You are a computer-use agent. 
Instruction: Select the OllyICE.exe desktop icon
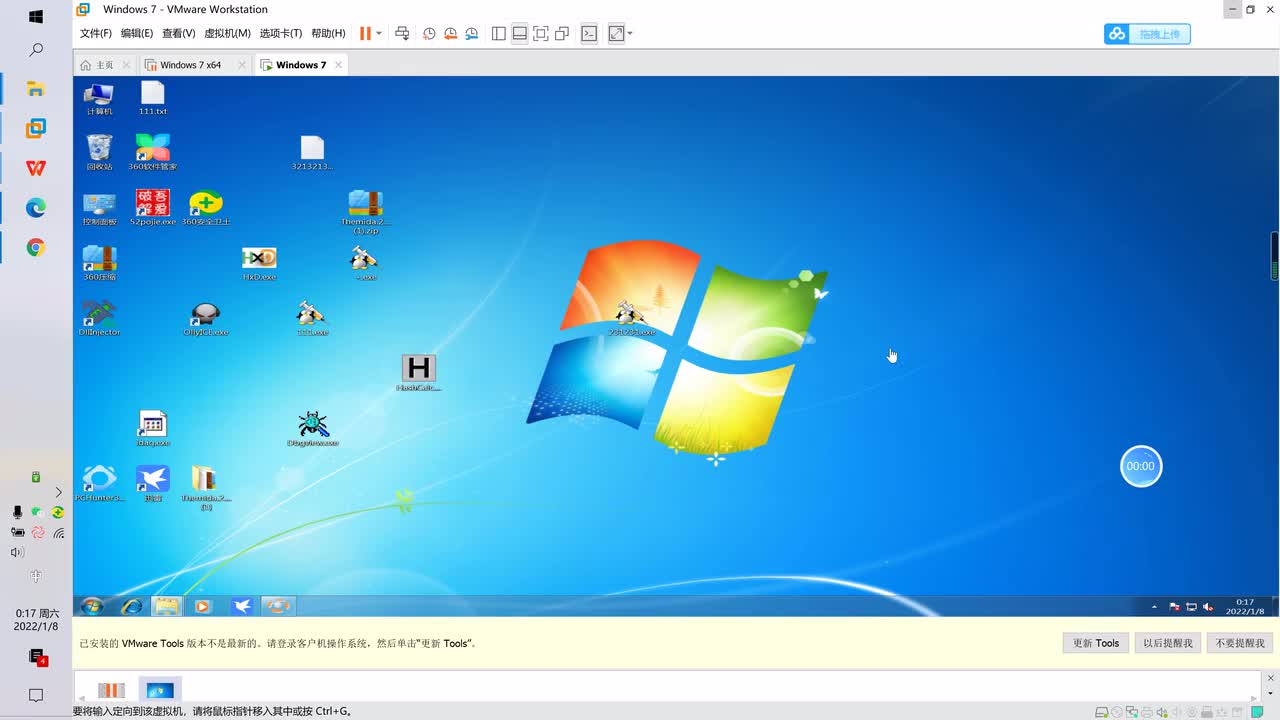(x=206, y=318)
